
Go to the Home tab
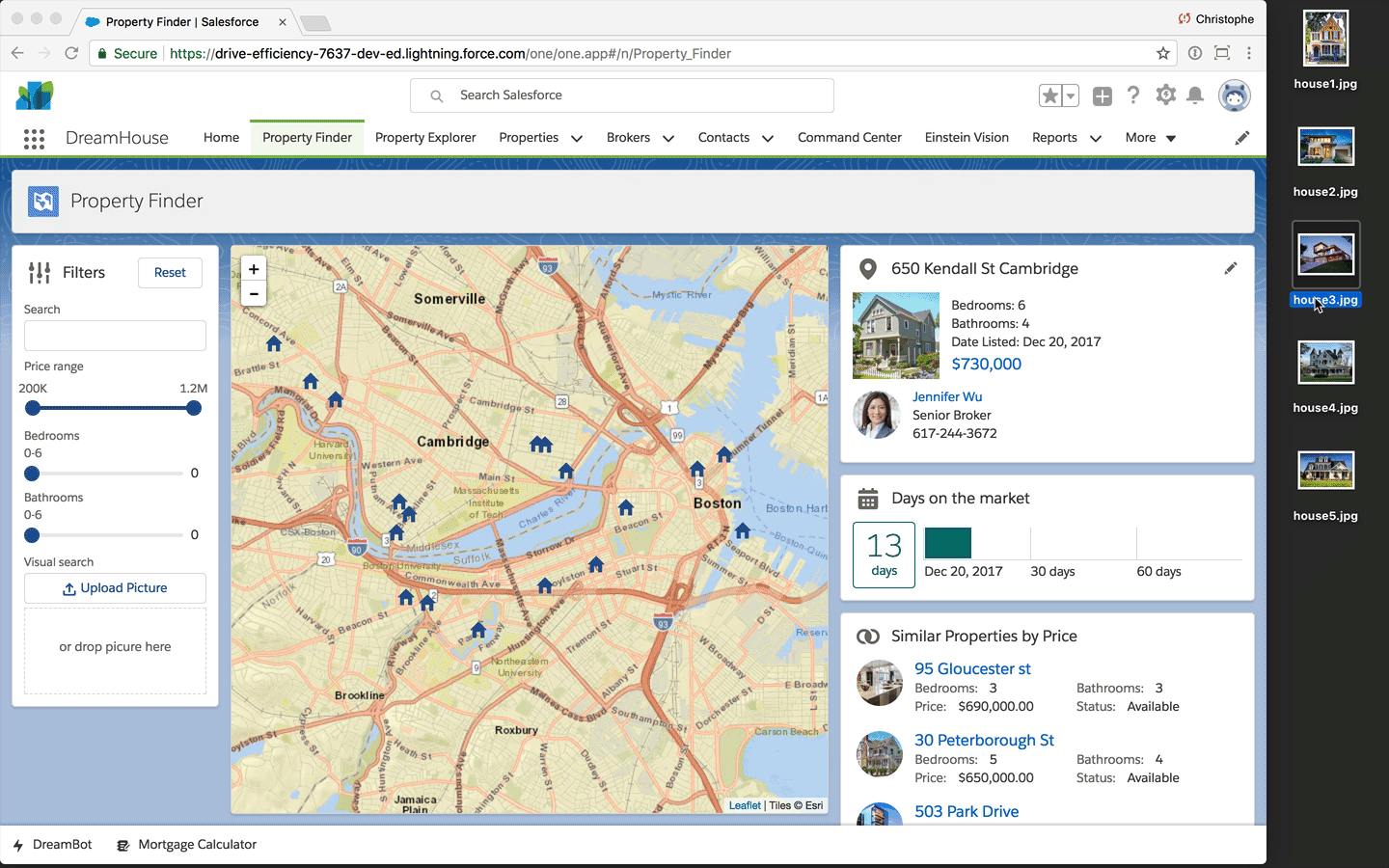tap(221, 138)
